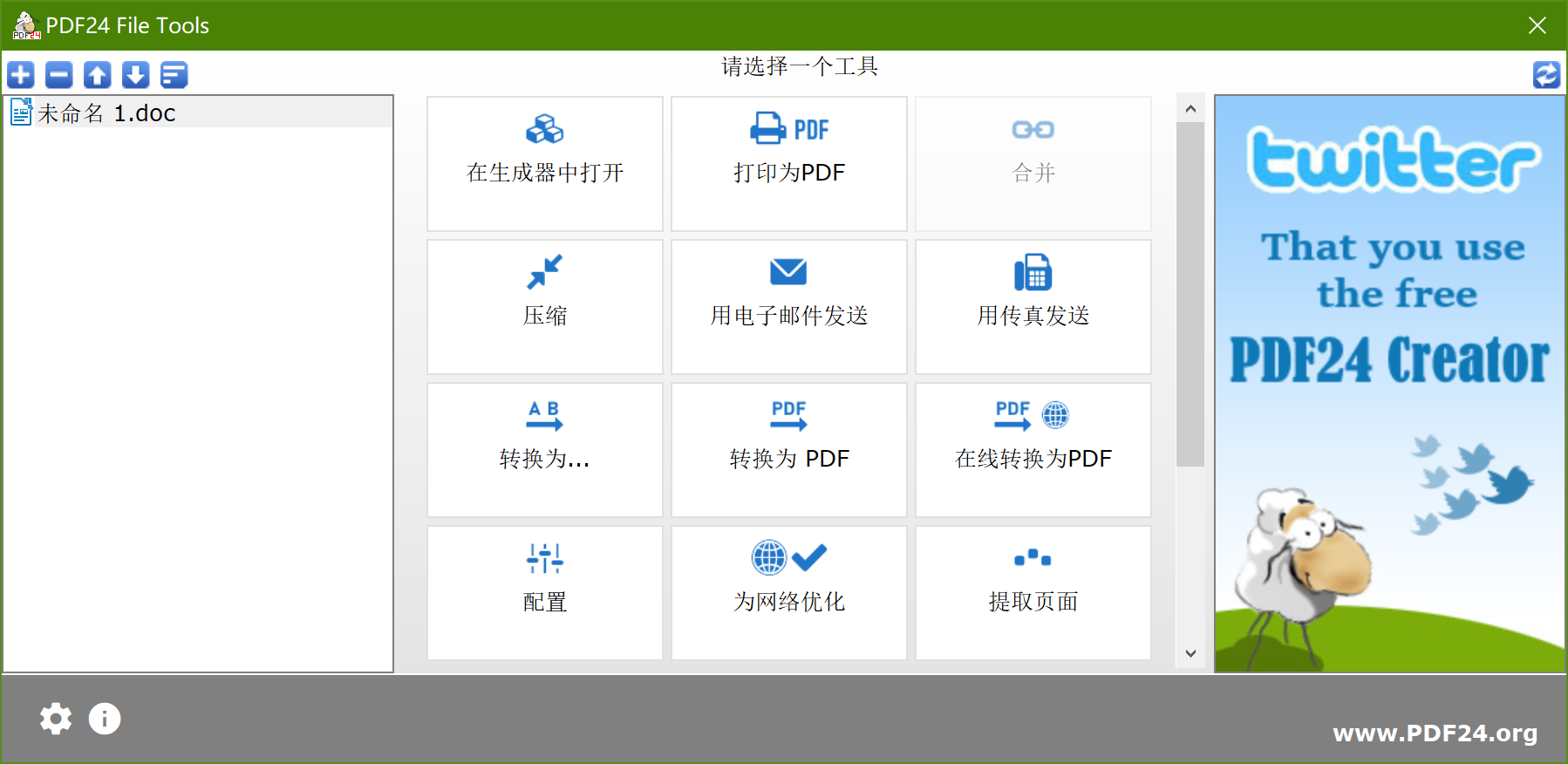Choose the 提取页面 extract pages tool

(1033, 593)
